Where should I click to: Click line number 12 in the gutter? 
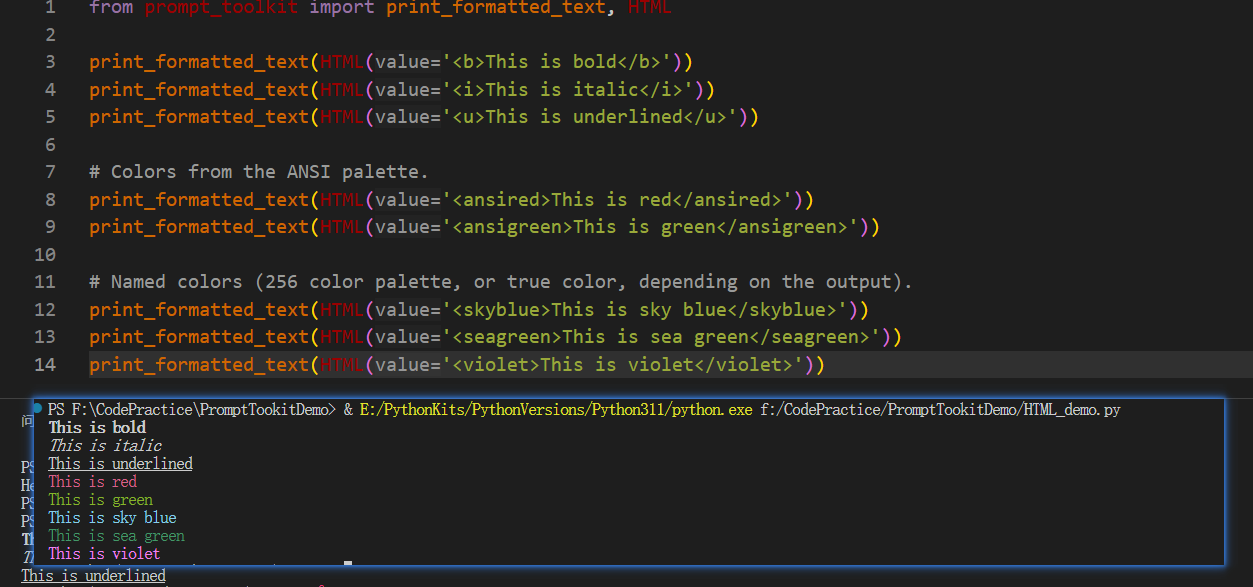click(x=45, y=310)
